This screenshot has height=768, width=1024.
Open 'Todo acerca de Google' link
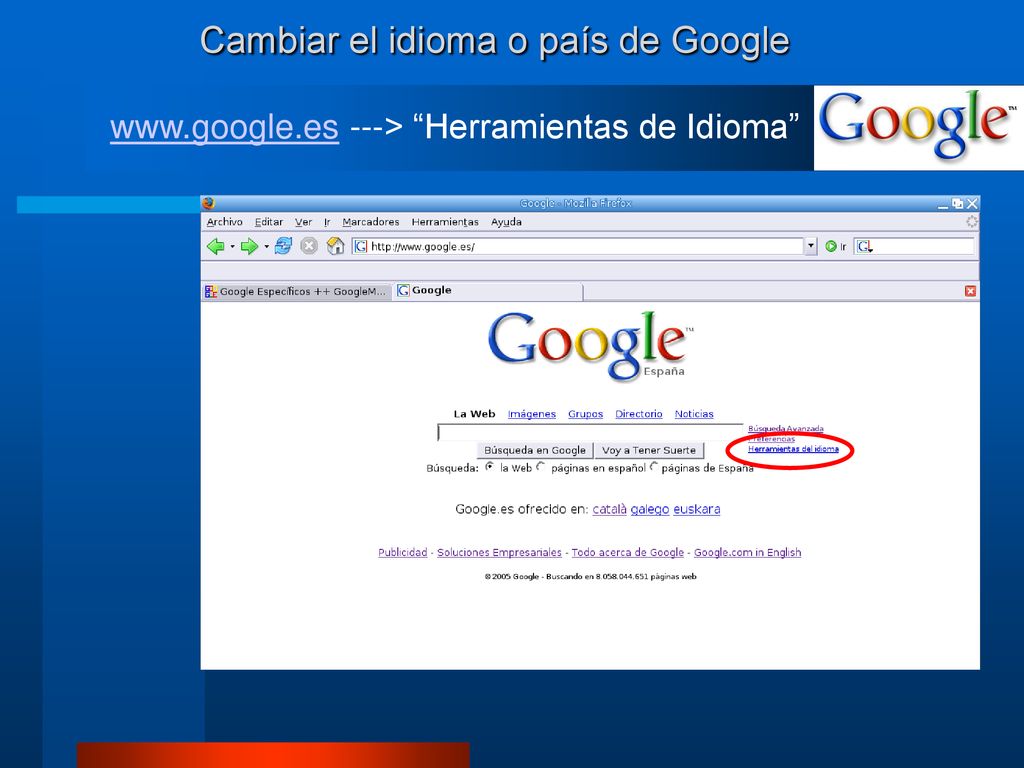click(628, 552)
